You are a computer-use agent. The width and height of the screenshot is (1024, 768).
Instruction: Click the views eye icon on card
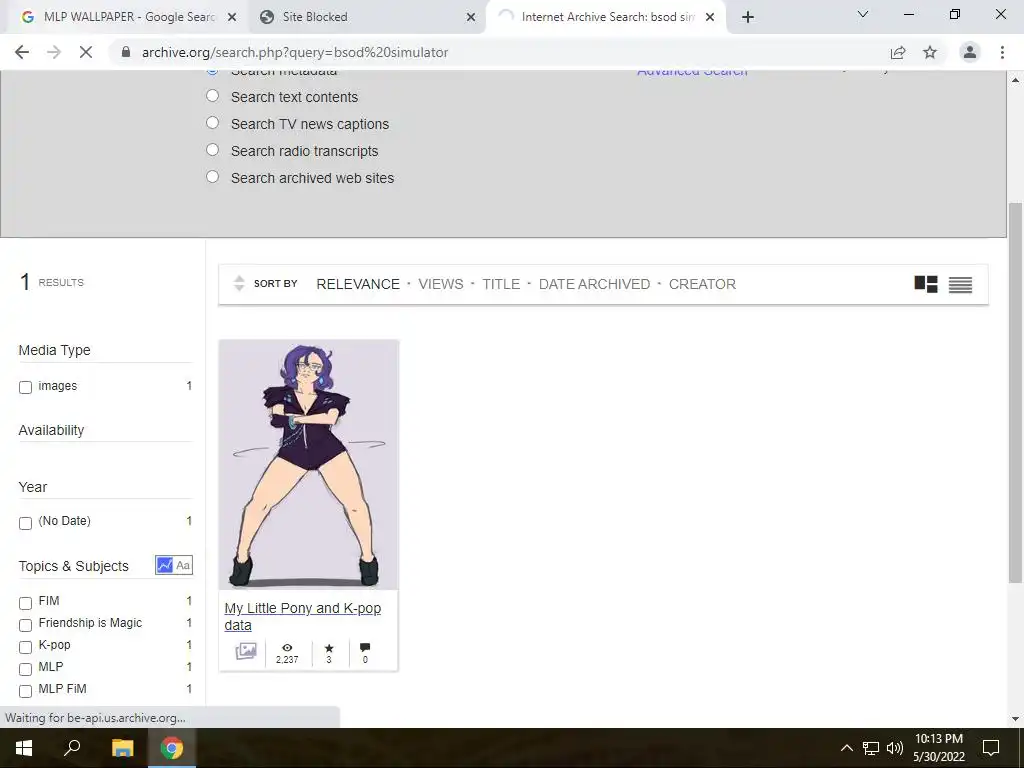click(x=287, y=647)
